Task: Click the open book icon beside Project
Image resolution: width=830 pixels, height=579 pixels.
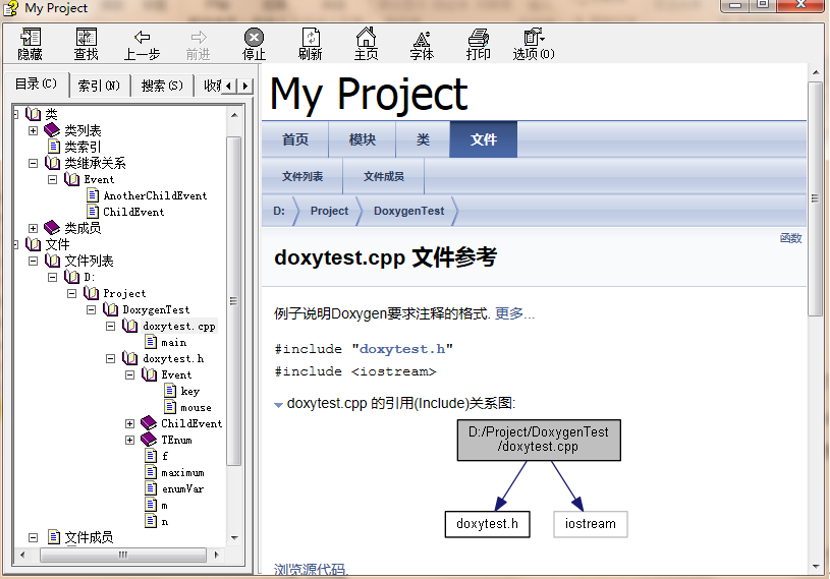Action: [x=91, y=293]
